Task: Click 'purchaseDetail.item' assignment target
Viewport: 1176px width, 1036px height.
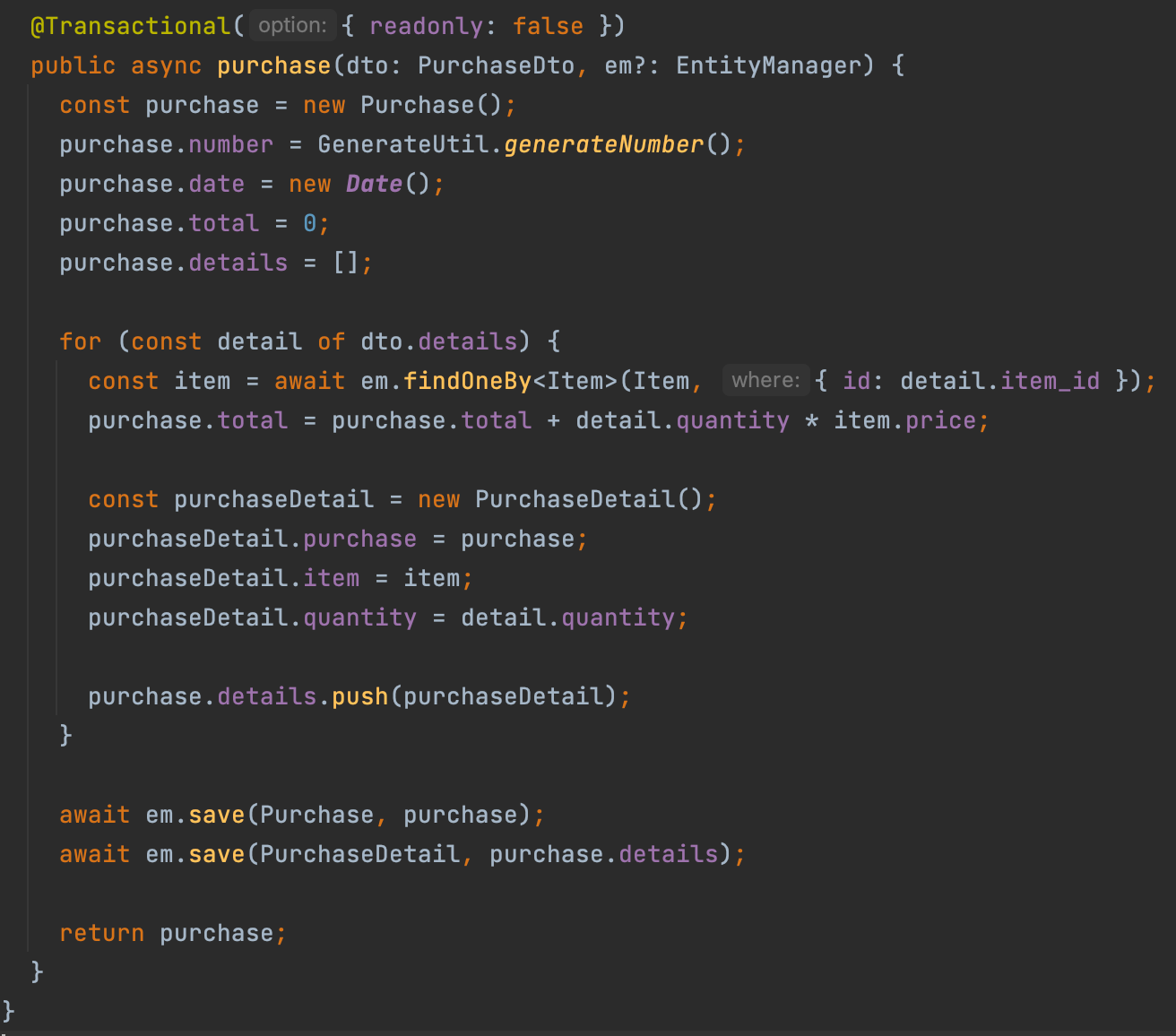Action: tap(224, 578)
